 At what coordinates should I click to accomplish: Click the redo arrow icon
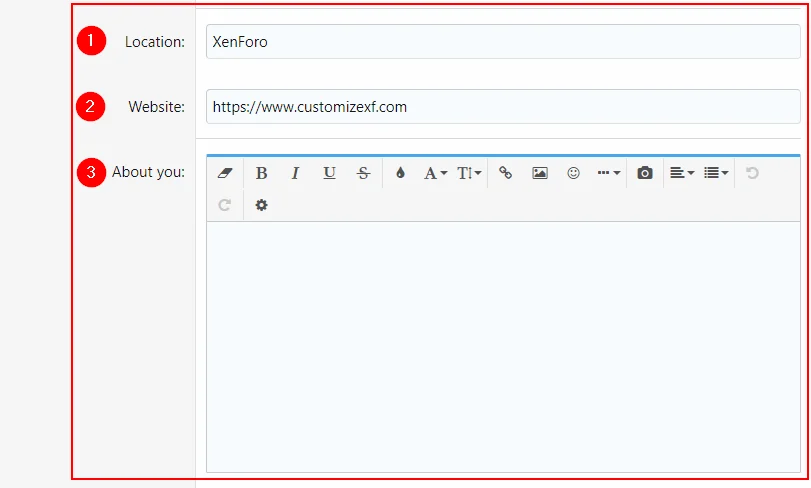[x=224, y=205]
